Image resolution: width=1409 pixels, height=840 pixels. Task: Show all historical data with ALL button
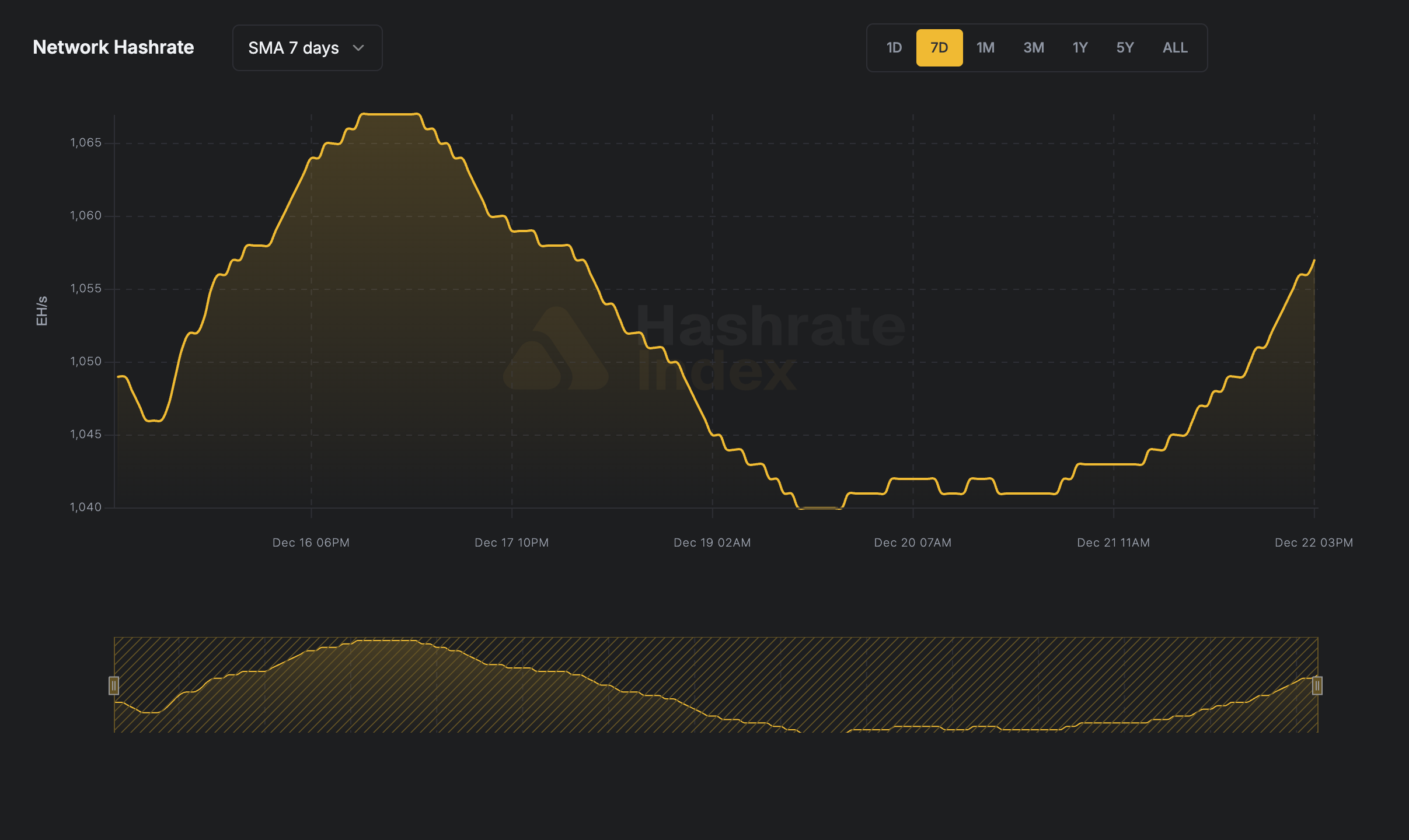click(x=1174, y=47)
